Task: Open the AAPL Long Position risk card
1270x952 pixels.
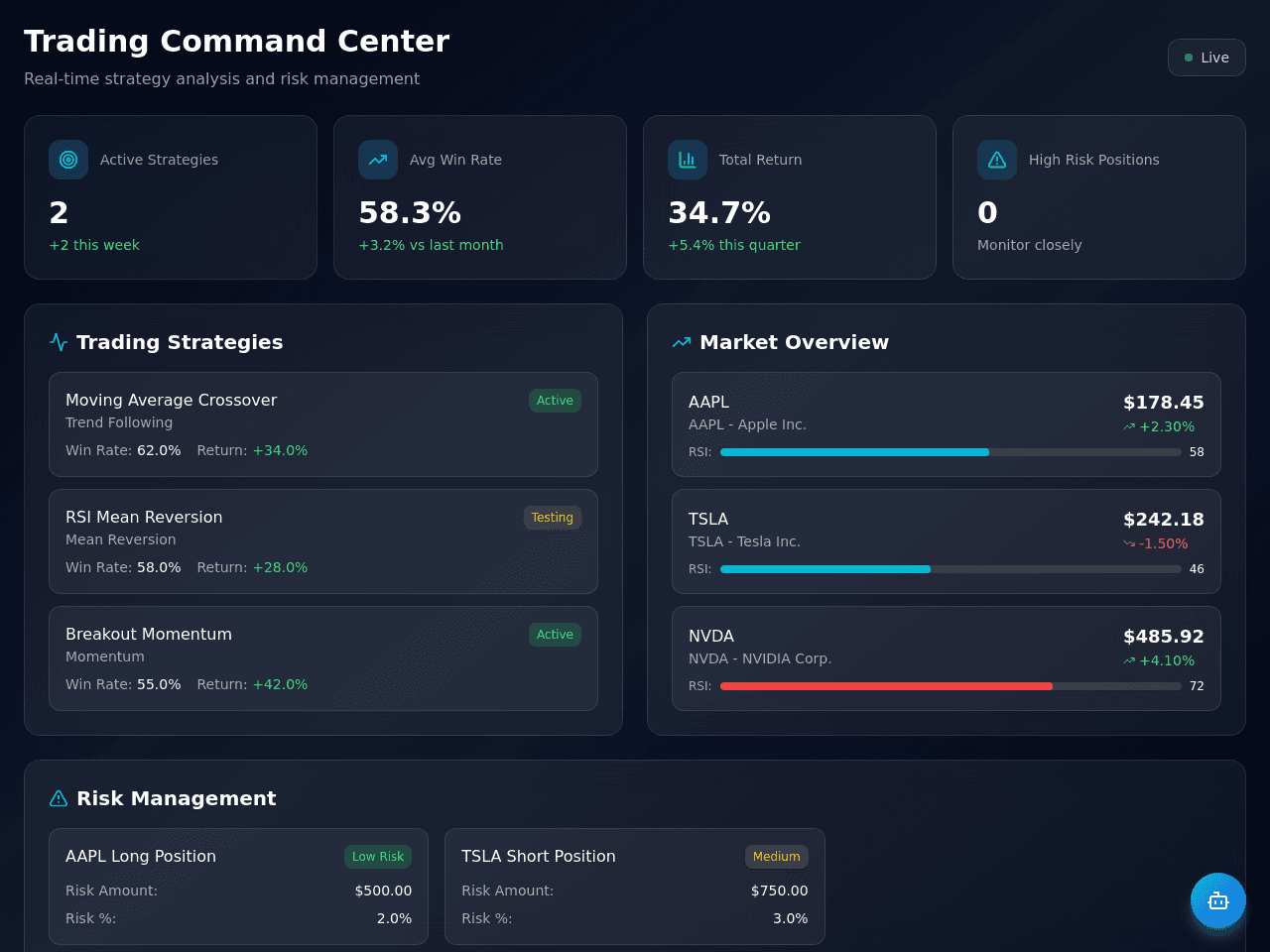Action: click(x=238, y=887)
